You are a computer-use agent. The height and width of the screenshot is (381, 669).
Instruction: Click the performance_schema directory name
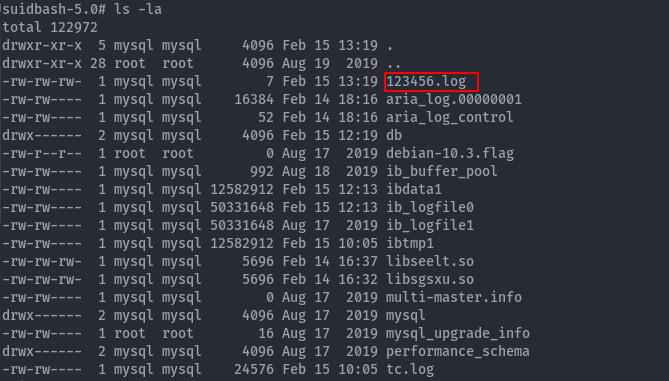[x=458, y=351]
